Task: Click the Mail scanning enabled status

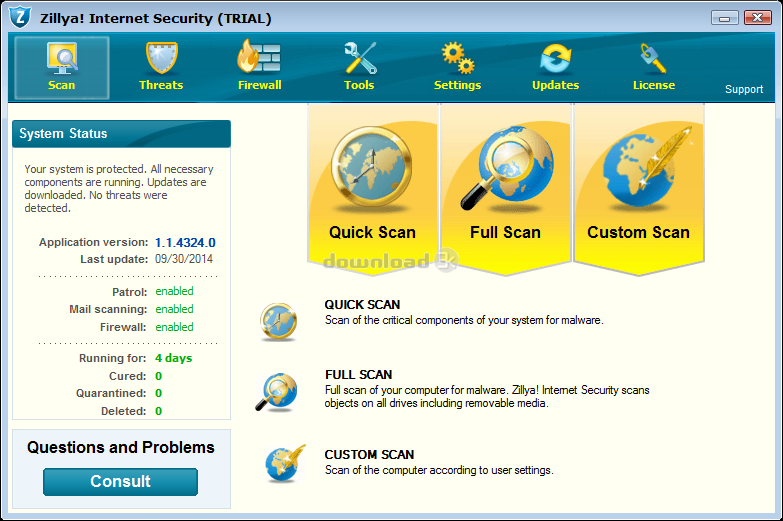Action: point(174,309)
